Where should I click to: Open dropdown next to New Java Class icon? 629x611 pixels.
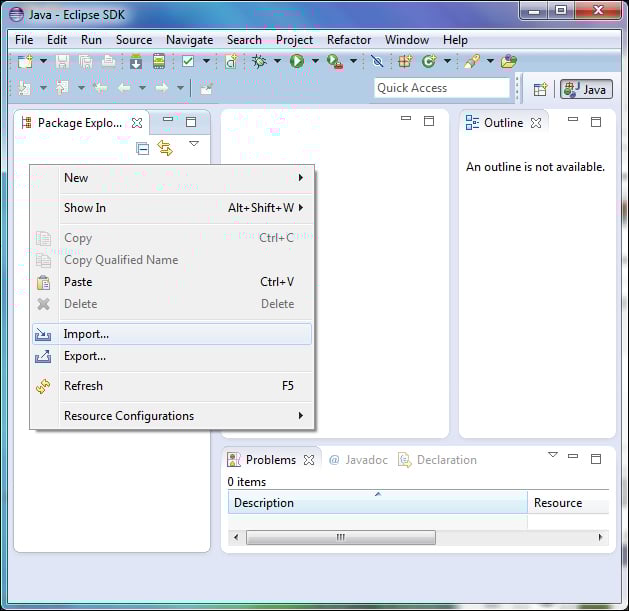click(447, 61)
